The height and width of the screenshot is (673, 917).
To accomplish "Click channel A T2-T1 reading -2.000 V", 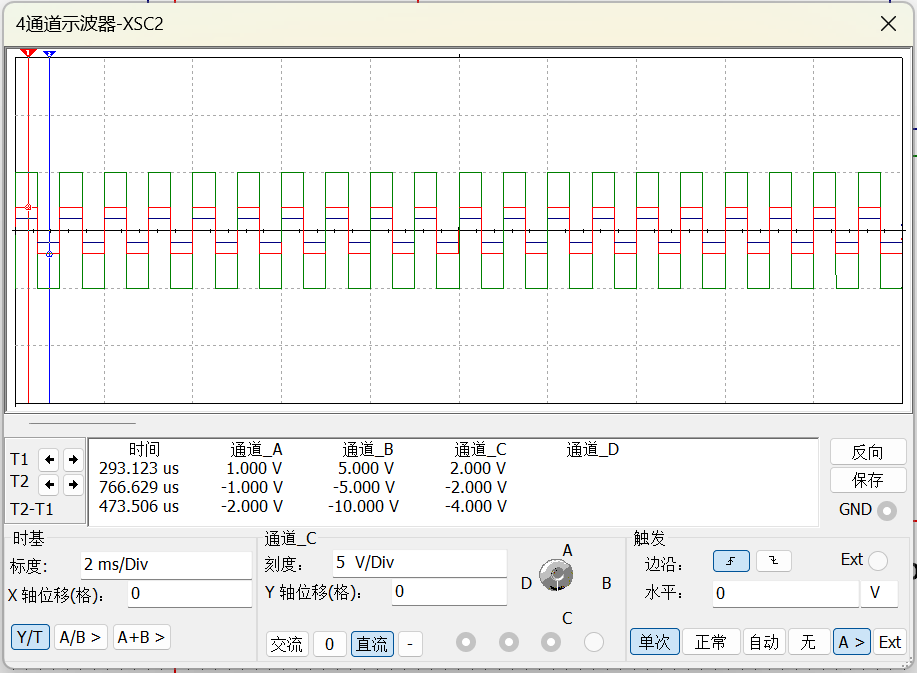I will pos(251,506).
